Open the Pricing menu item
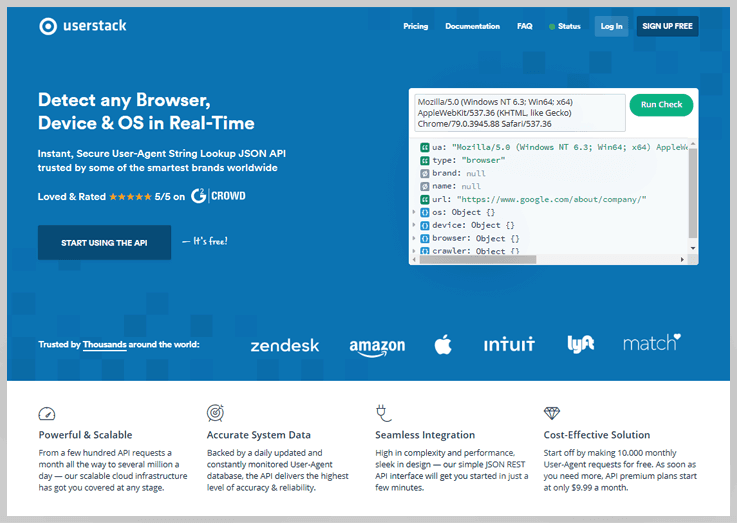Viewport: 737px width, 523px height. click(415, 26)
